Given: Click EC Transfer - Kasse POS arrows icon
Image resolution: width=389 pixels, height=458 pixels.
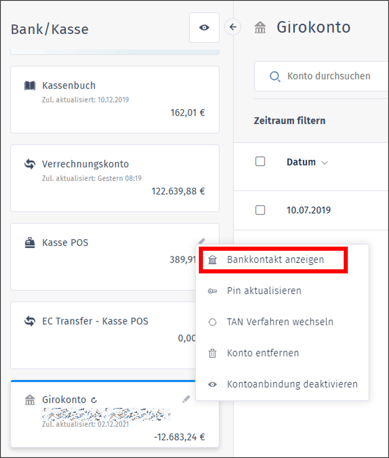Looking at the screenshot, I should (x=30, y=321).
